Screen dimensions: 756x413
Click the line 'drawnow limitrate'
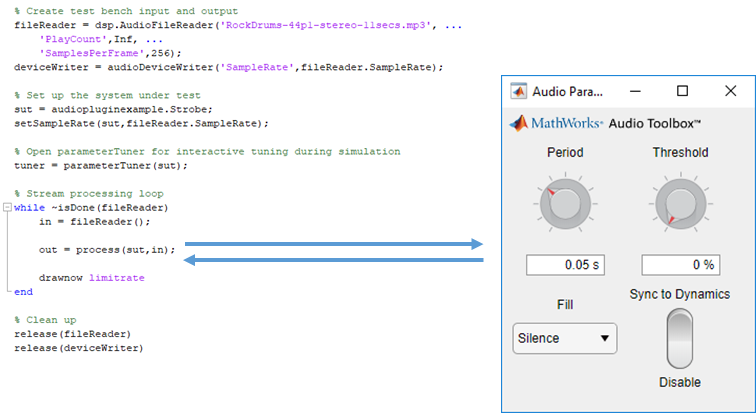click(x=92, y=278)
